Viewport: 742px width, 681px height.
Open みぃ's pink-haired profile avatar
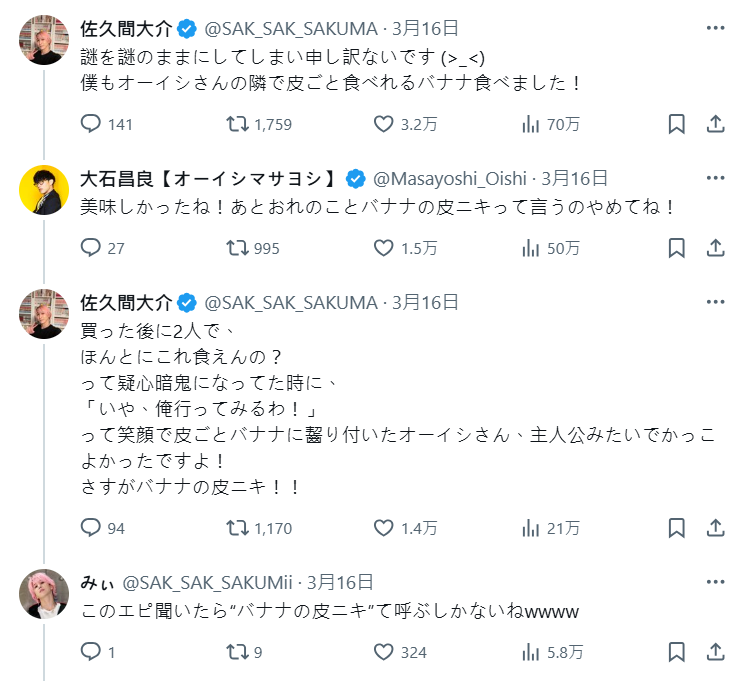point(44,594)
